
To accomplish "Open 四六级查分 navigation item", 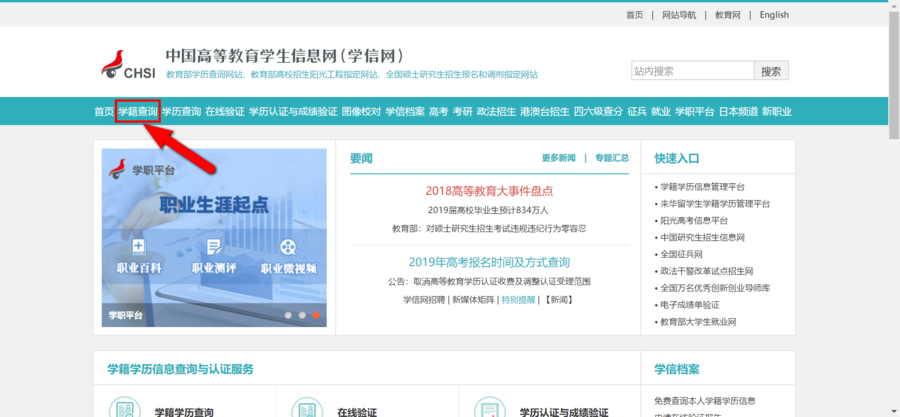I will click(598, 112).
